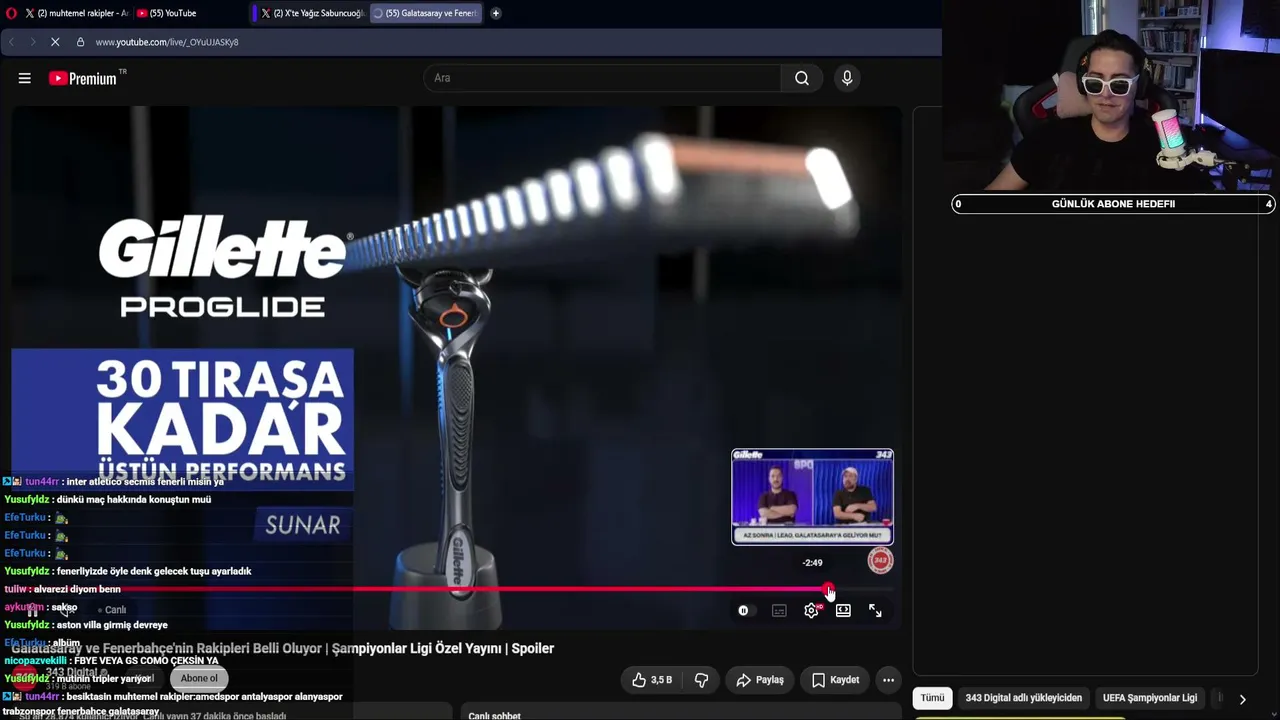Viewport: 1280px width, 720px height.
Task: Like the video with 3,5 B likes
Action: tap(651, 680)
